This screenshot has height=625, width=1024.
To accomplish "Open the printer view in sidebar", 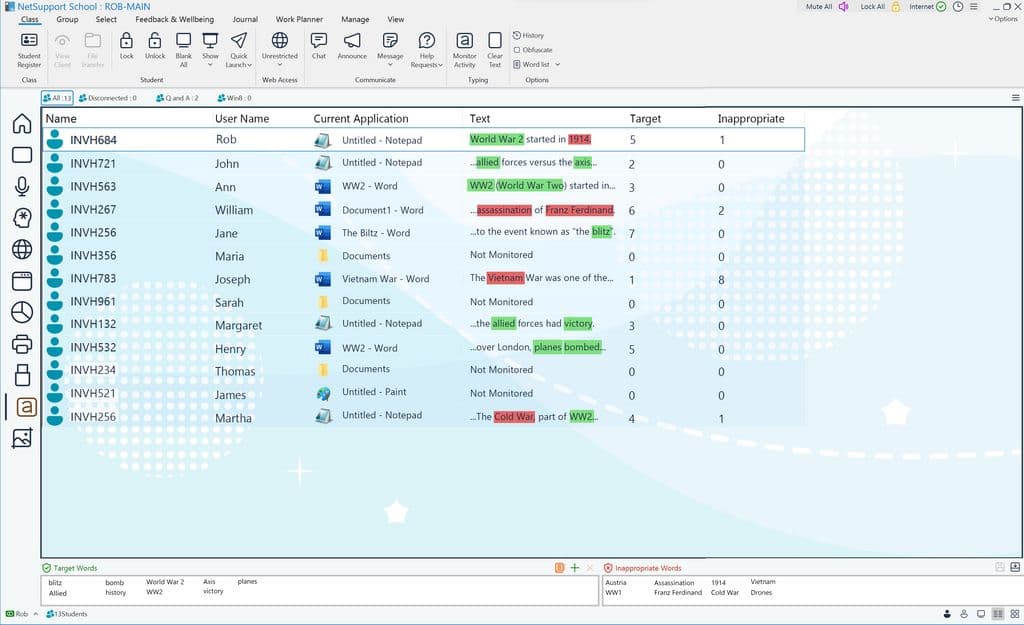I will (22, 344).
